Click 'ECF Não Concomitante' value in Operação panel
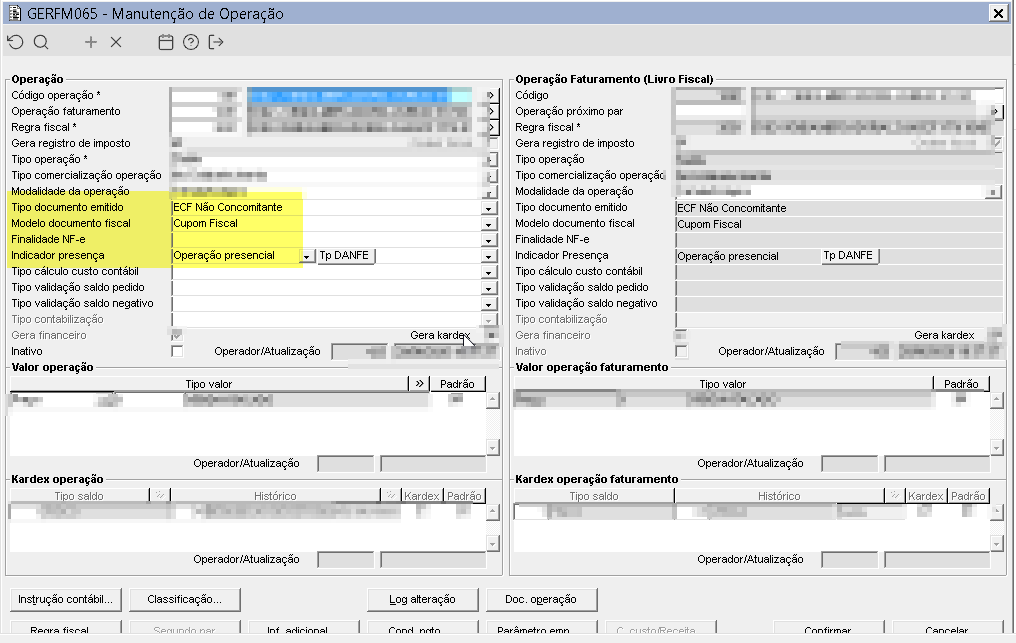1016x643 pixels. [x=228, y=207]
